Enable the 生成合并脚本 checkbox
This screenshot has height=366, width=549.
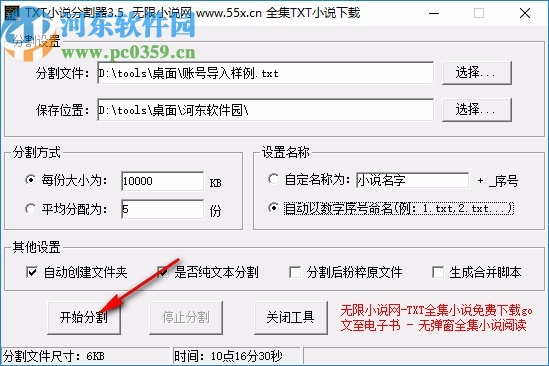[x=438, y=272]
